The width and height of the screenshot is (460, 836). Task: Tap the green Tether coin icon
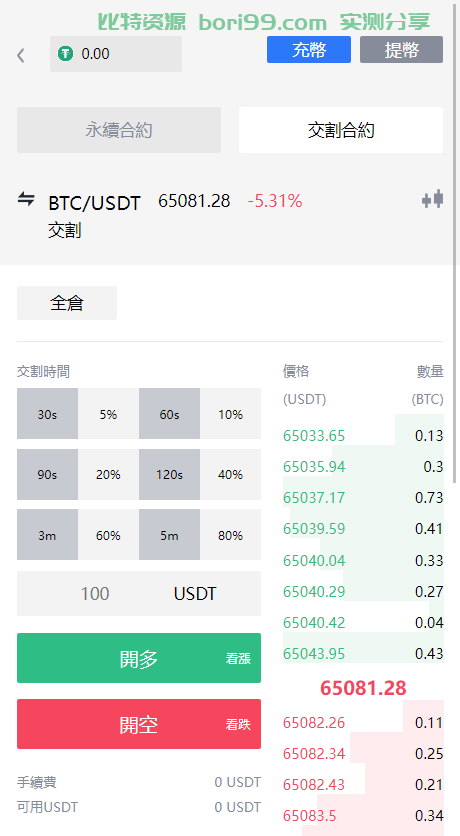point(66,53)
